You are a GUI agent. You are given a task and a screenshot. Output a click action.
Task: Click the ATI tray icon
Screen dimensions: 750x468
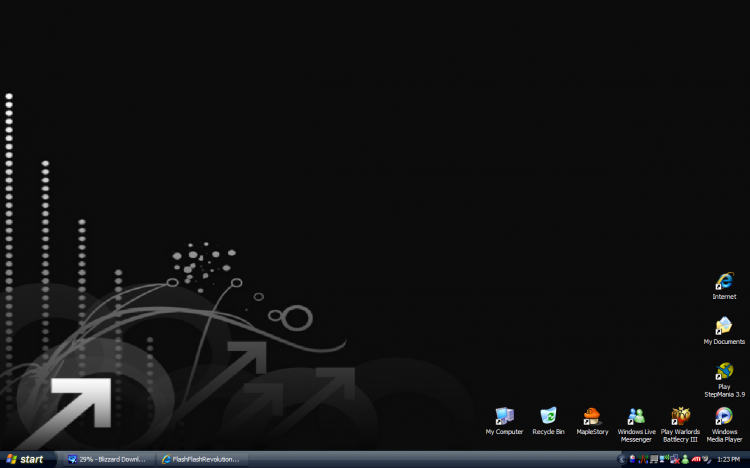click(696, 459)
